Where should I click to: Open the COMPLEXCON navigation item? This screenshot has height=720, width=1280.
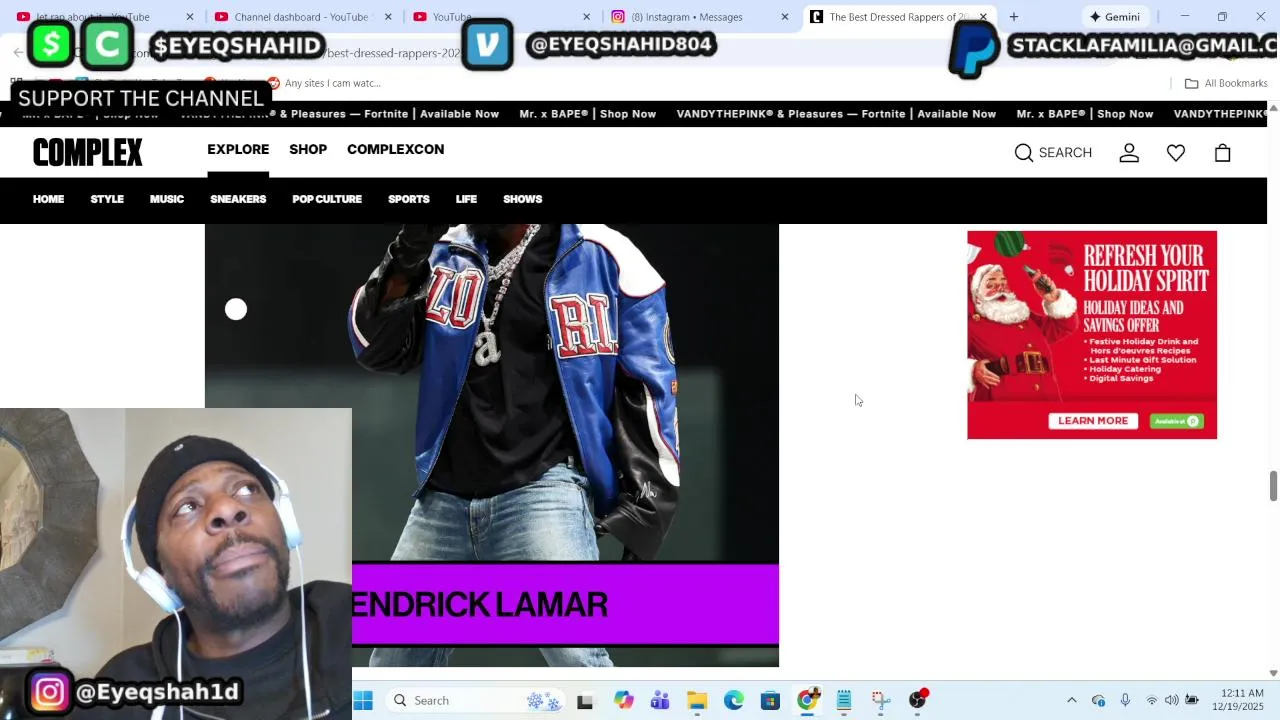[395, 149]
